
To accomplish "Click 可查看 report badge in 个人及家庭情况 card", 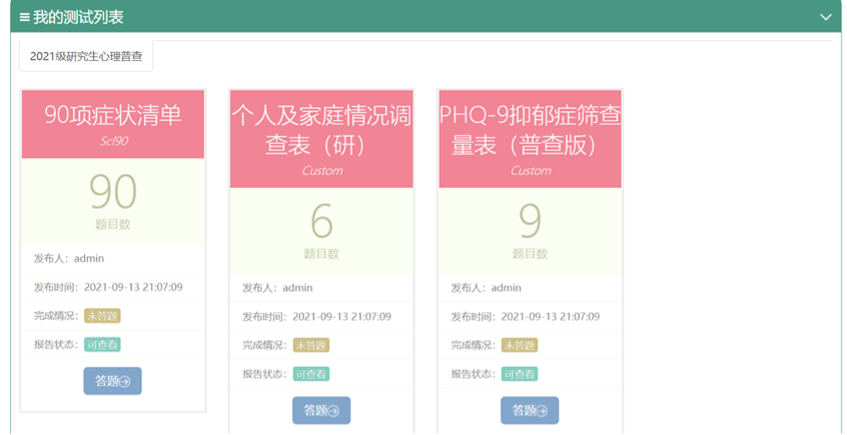I will (x=311, y=374).
